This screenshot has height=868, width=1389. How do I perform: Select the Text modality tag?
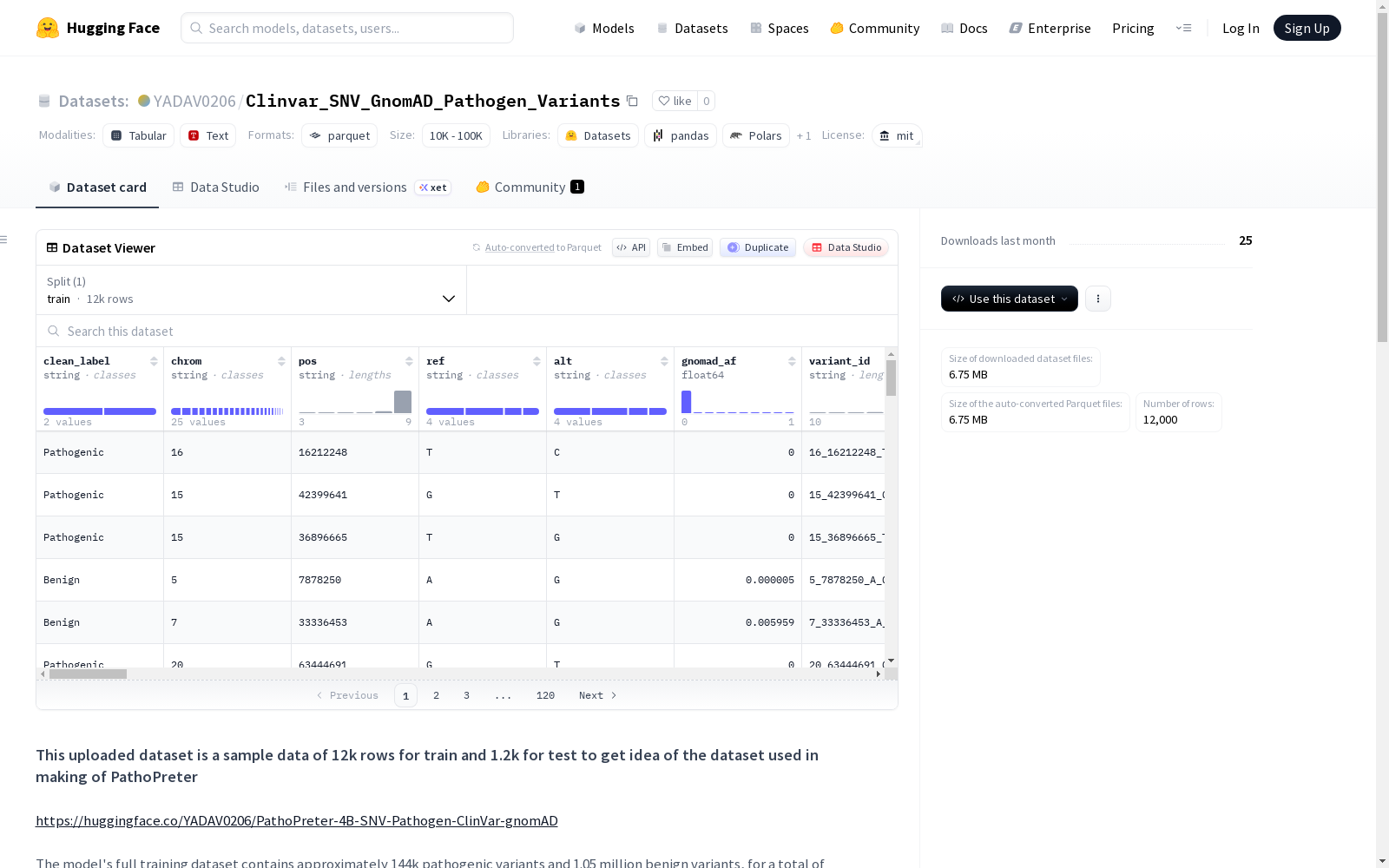208,135
